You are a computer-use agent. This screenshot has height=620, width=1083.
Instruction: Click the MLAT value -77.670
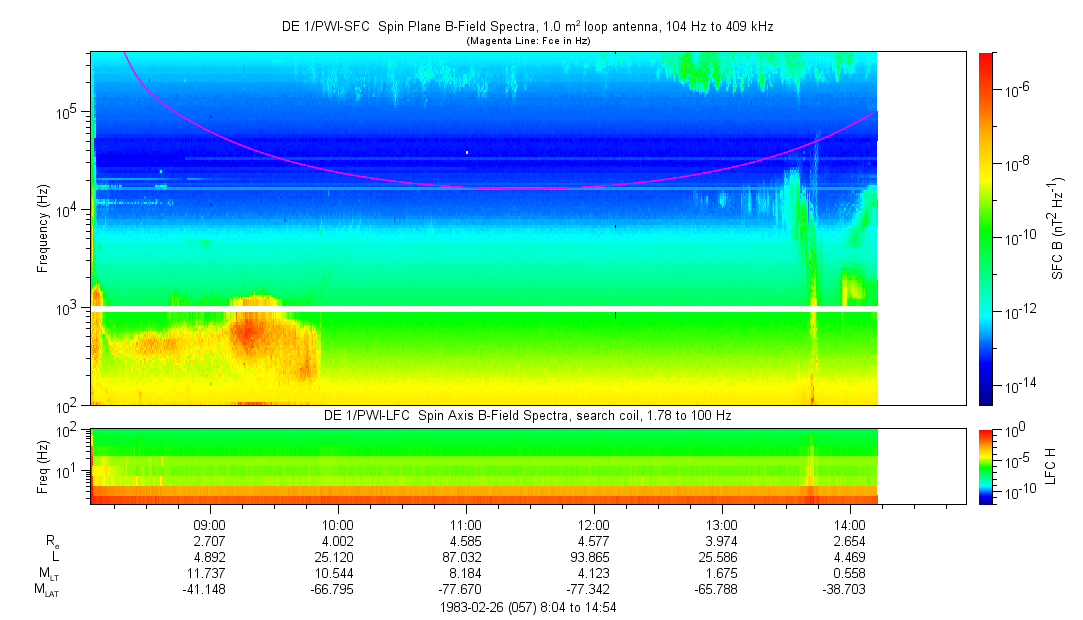[x=466, y=590]
